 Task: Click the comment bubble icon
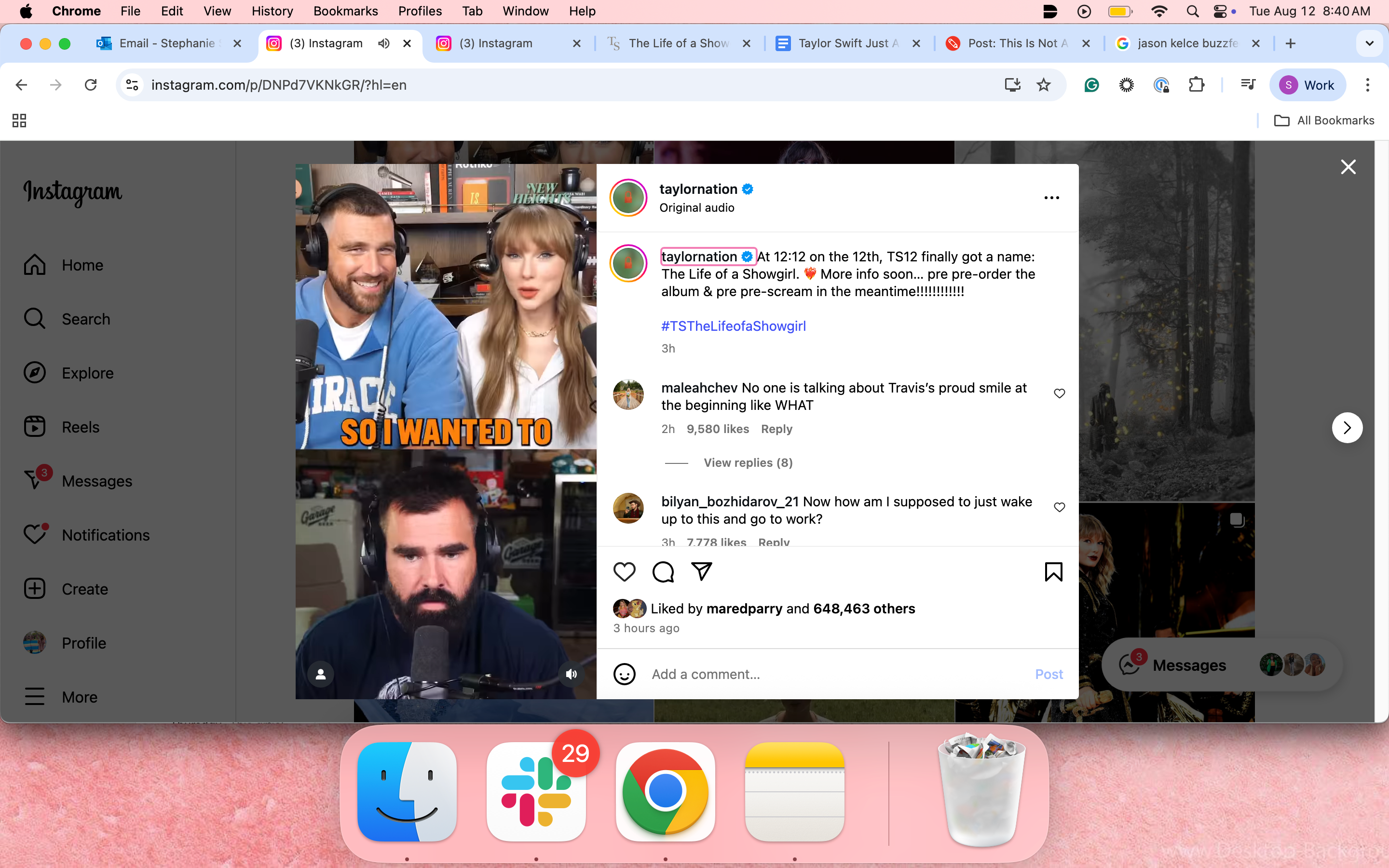pyautogui.click(x=663, y=572)
